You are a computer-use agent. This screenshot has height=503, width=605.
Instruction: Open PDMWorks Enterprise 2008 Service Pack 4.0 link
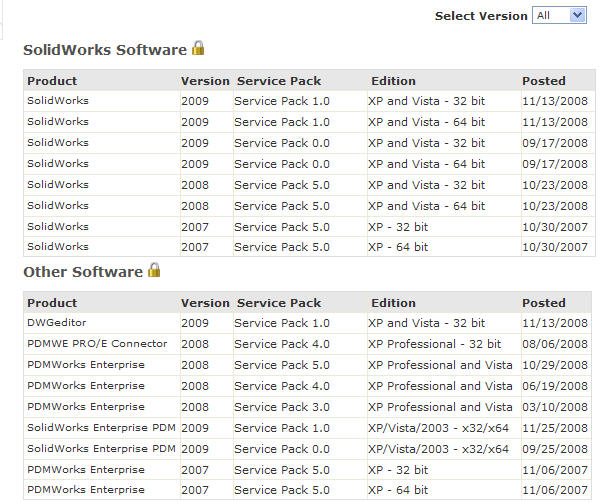coord(86,385)
